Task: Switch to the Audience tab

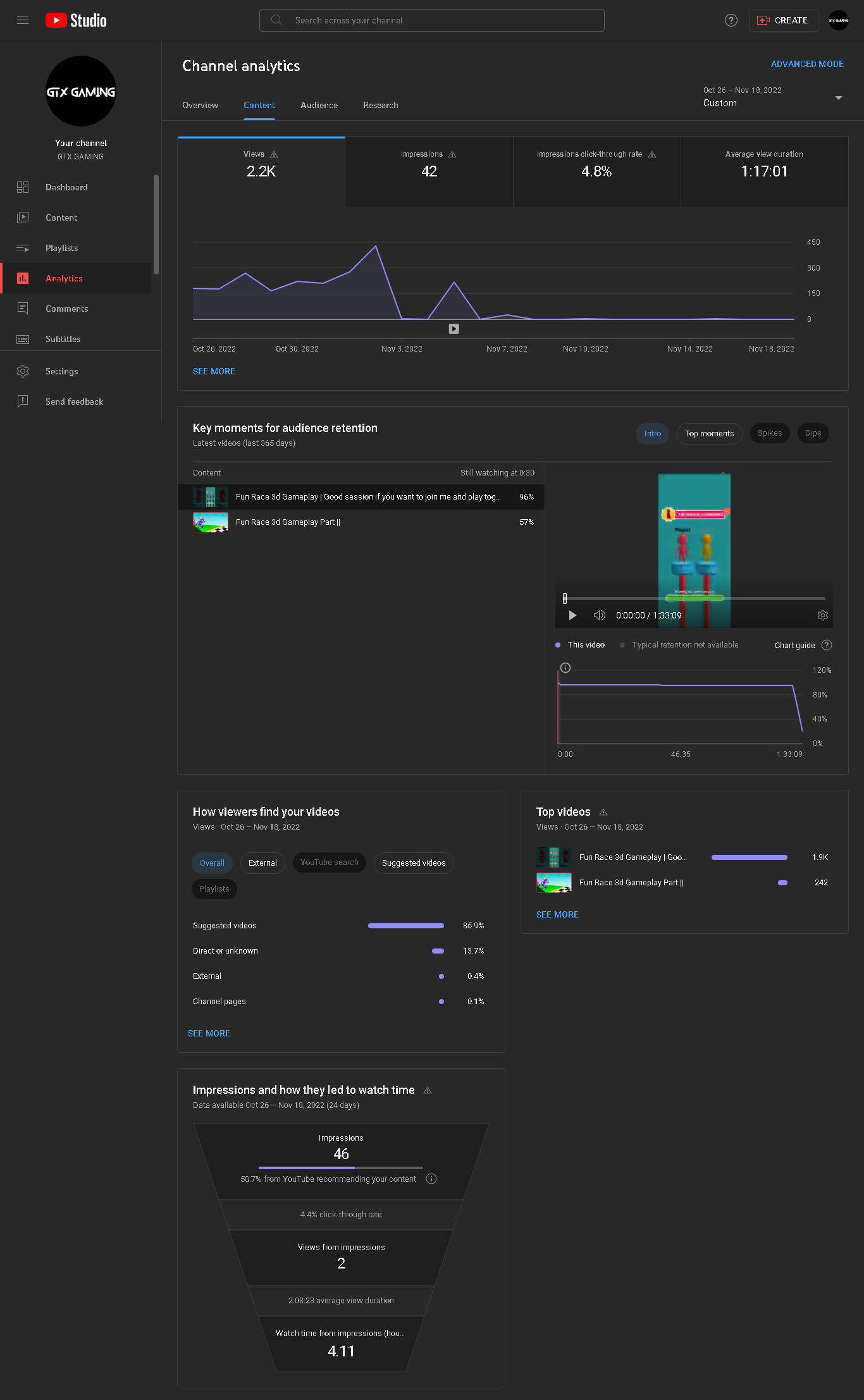Action: 319,105
